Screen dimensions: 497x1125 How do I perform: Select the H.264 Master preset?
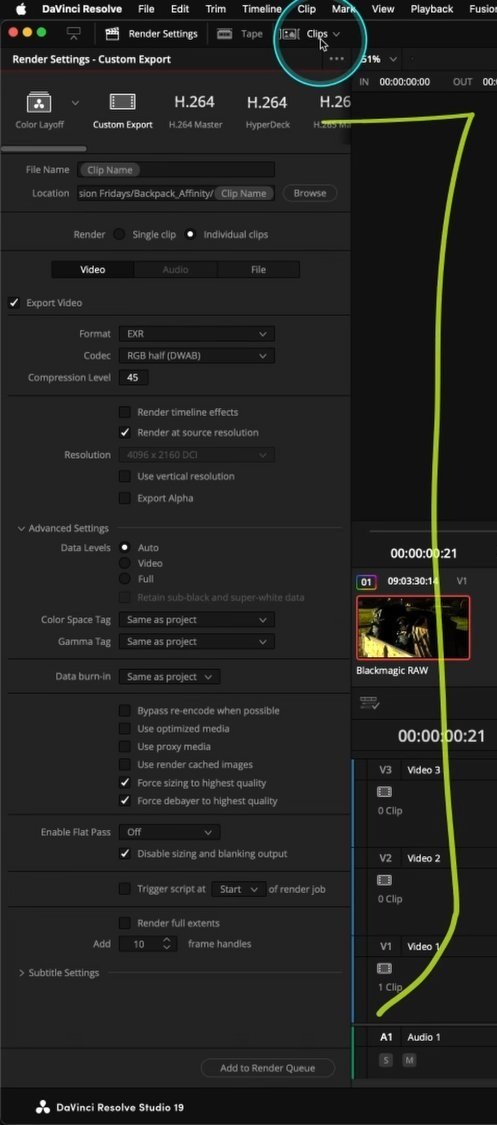[x=195, y=110]
